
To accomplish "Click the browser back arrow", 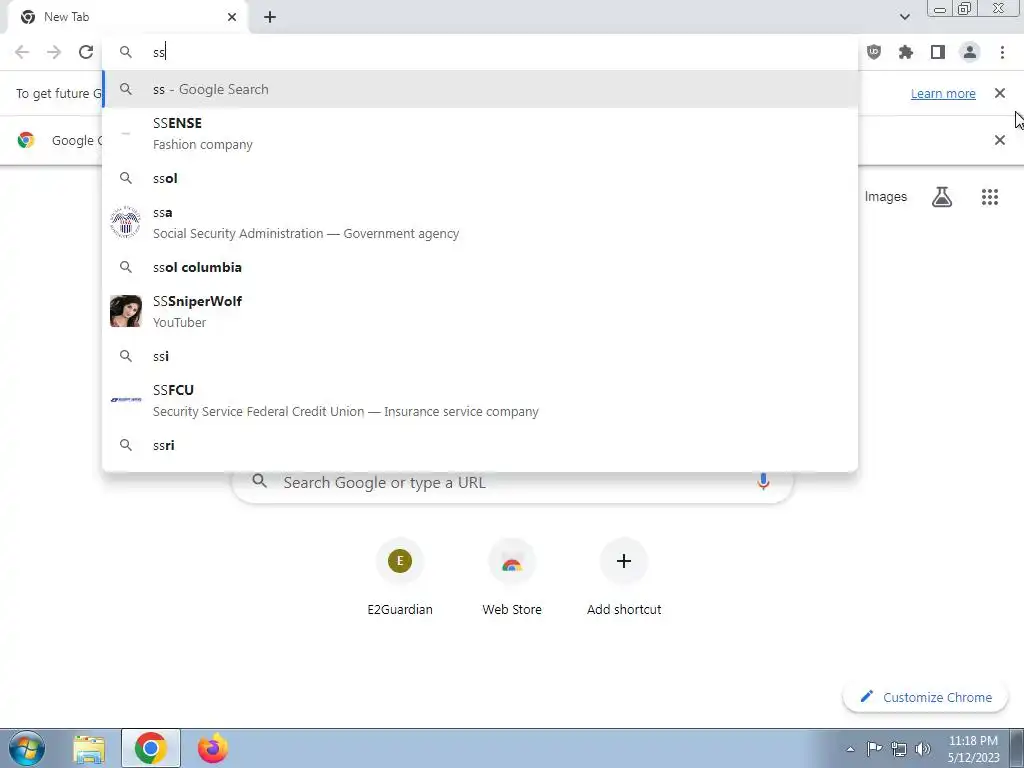I will coord(22,52).
